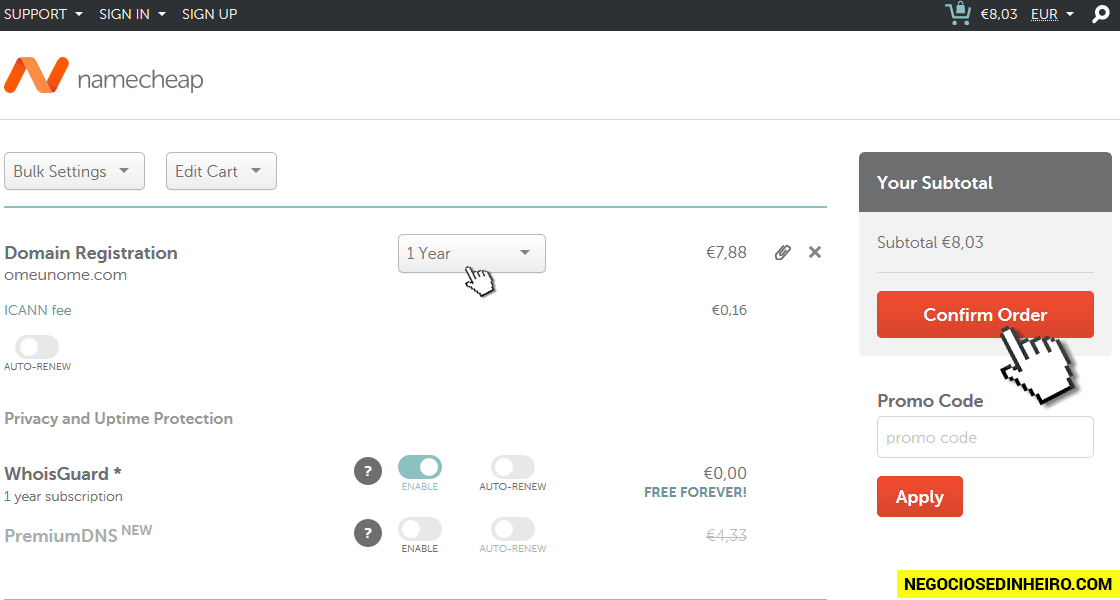
Task: Toggle domain Auto-Renew switch
Action: pyautogui.click(x=37, y=348)
